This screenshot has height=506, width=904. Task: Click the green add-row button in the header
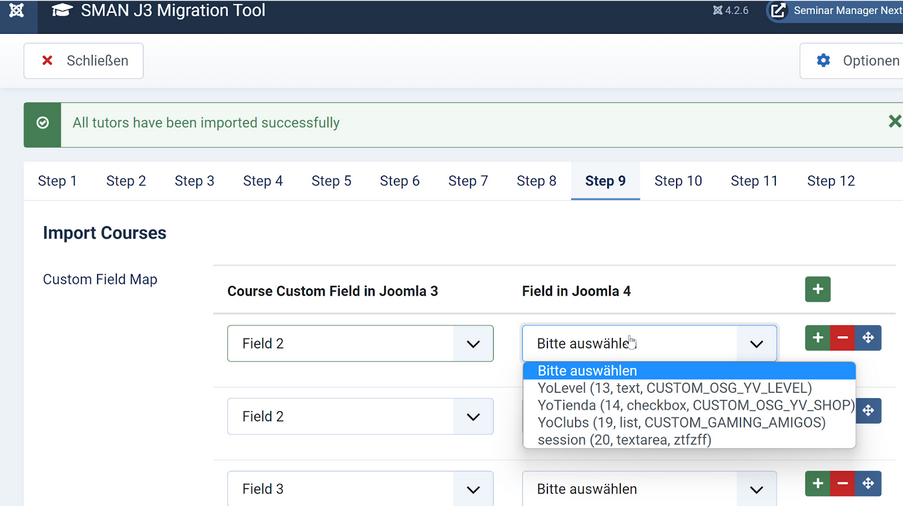click(817, 289)
